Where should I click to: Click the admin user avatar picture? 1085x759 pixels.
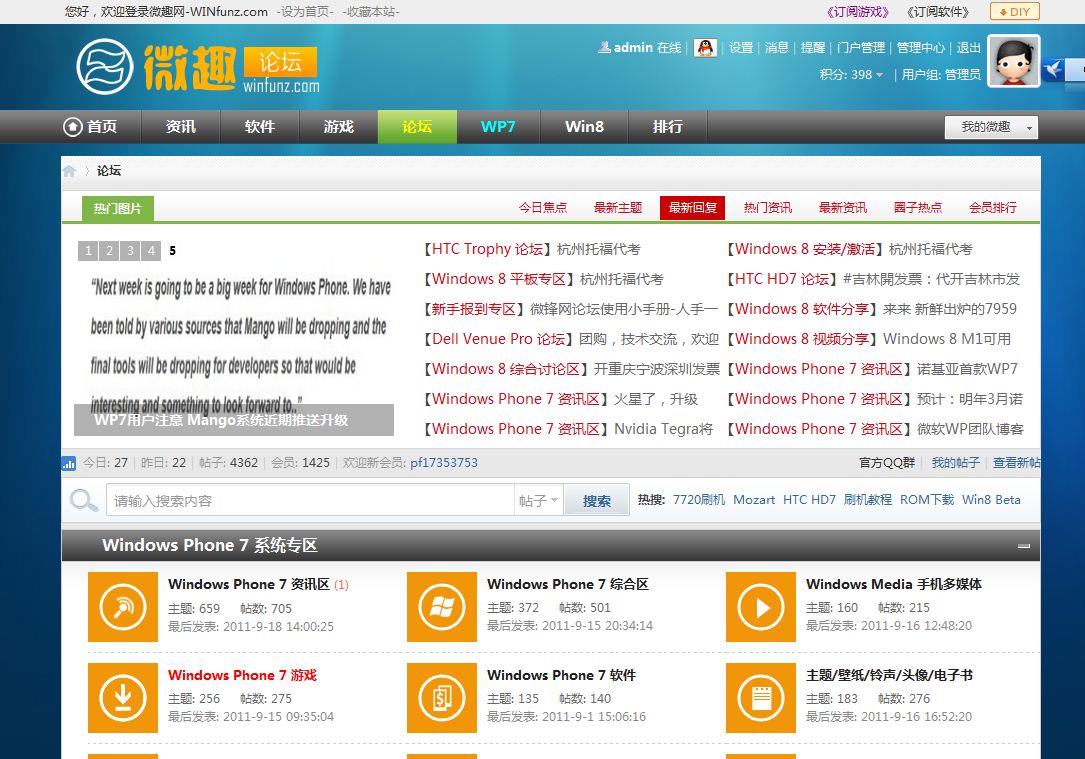tap(1014, 62)
